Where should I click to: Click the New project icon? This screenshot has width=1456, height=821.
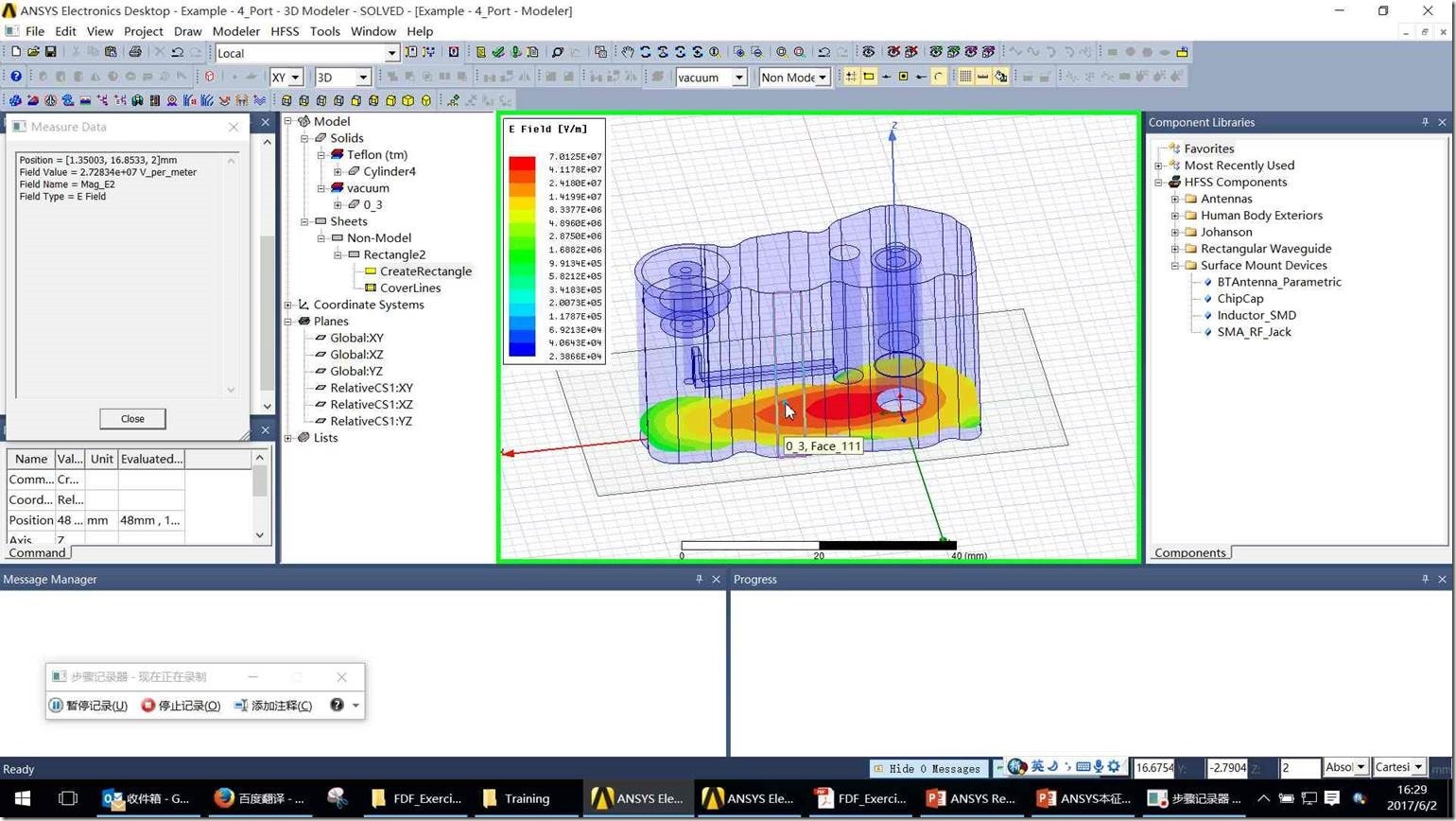[15, 52]
